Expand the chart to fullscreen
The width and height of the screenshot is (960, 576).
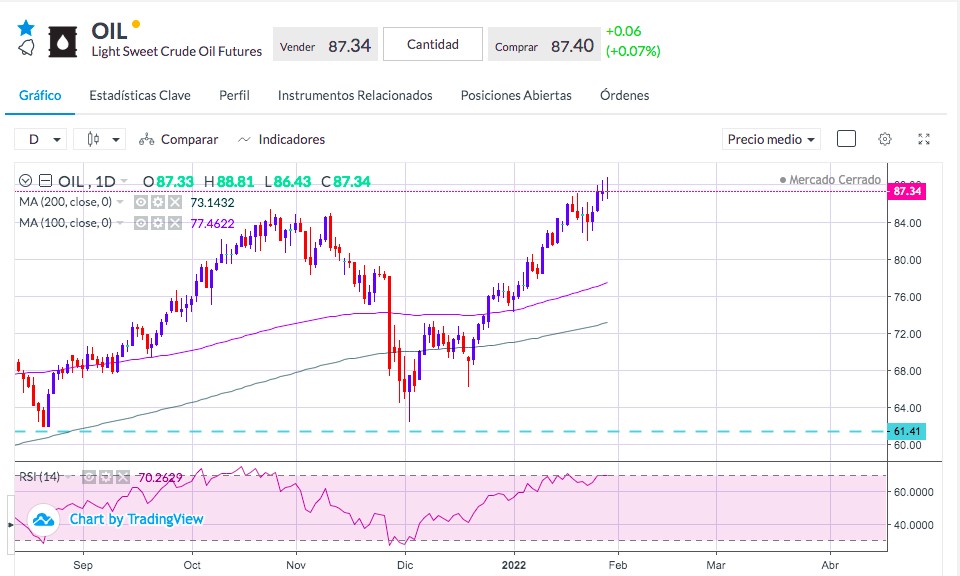924,139
